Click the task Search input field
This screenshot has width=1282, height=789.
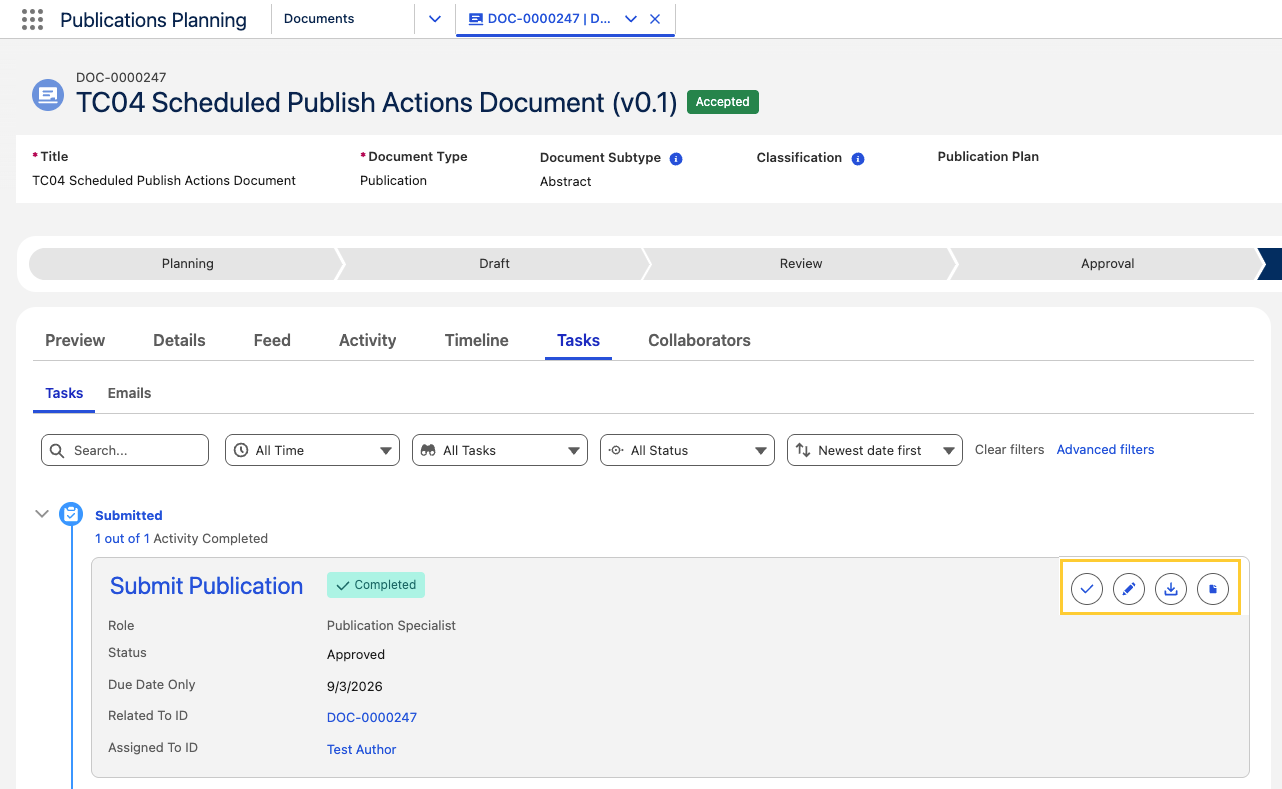pyautogui.click(x=125, y=450)
